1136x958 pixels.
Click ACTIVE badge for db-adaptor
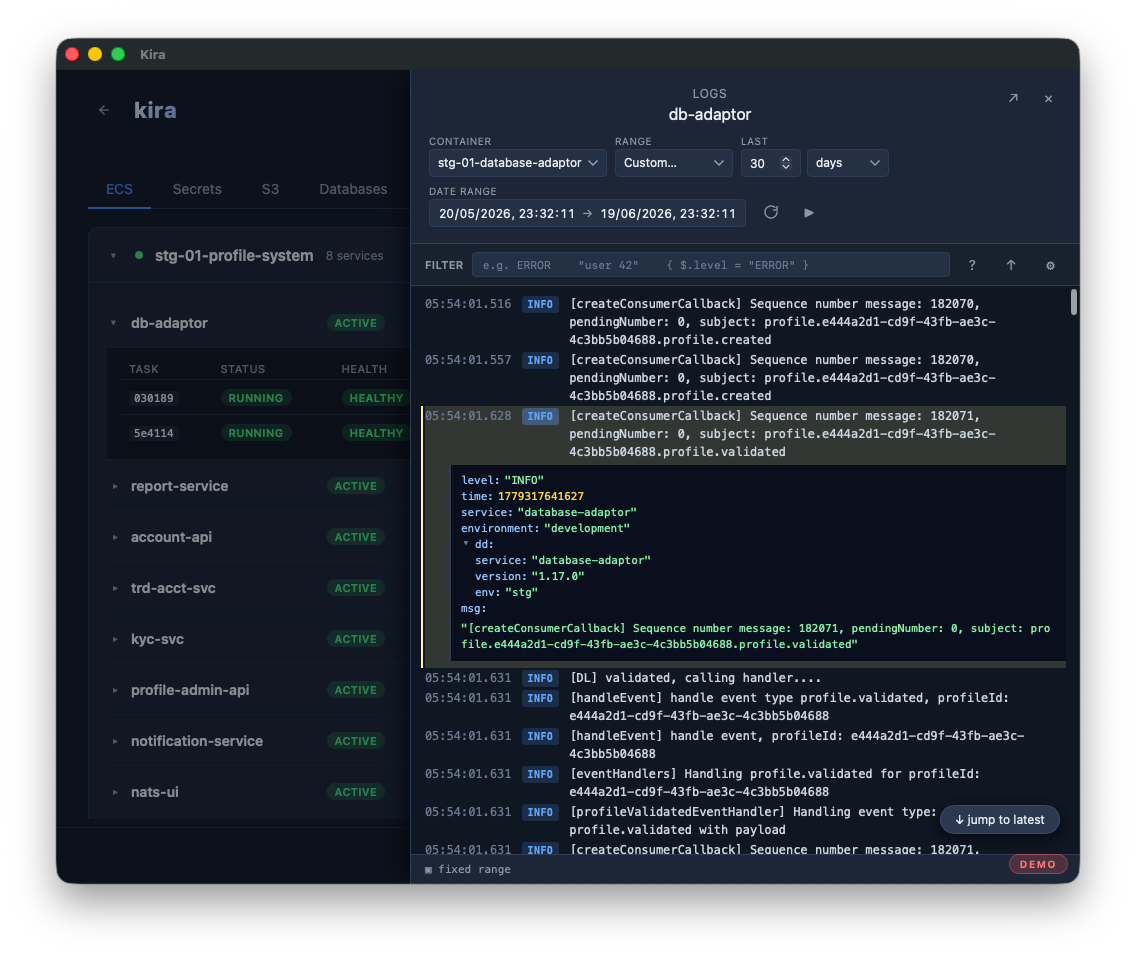coord(355,323)
